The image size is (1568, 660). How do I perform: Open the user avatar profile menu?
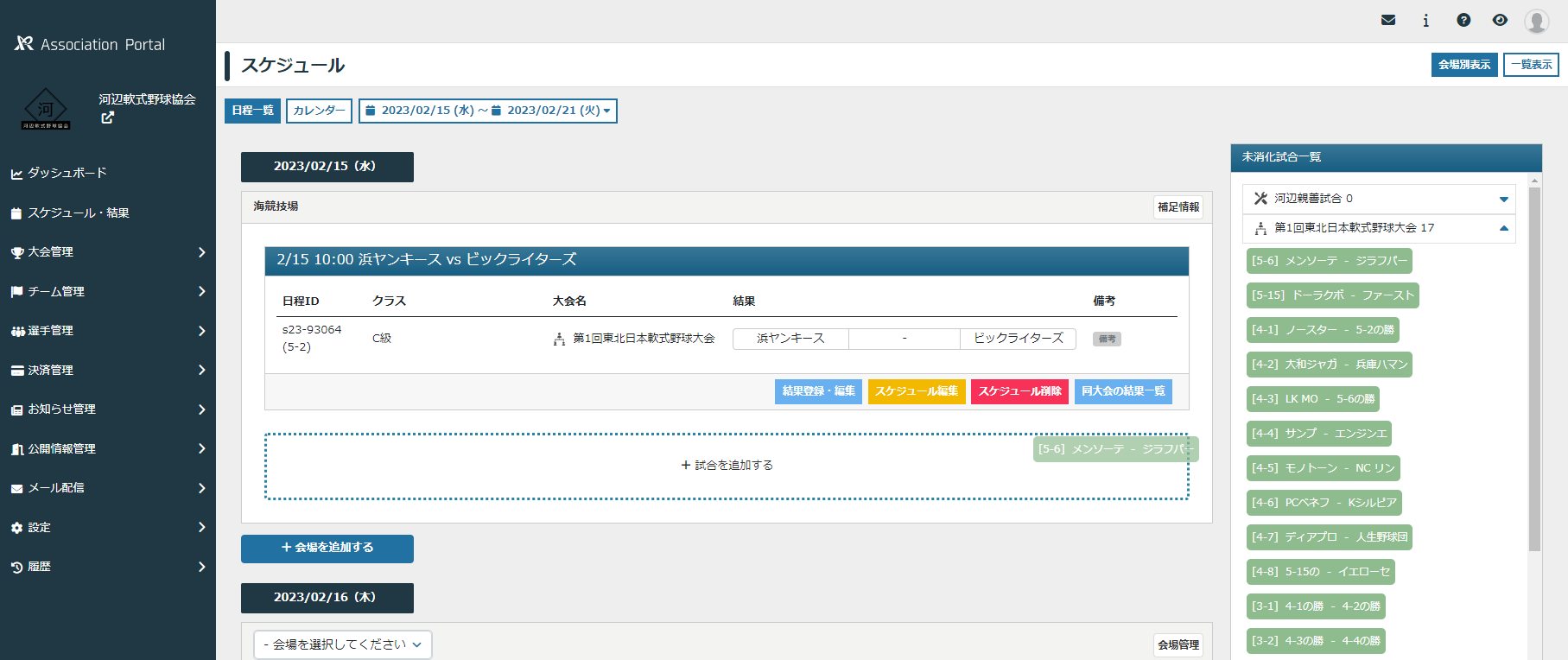click(x=1536, y=21)
